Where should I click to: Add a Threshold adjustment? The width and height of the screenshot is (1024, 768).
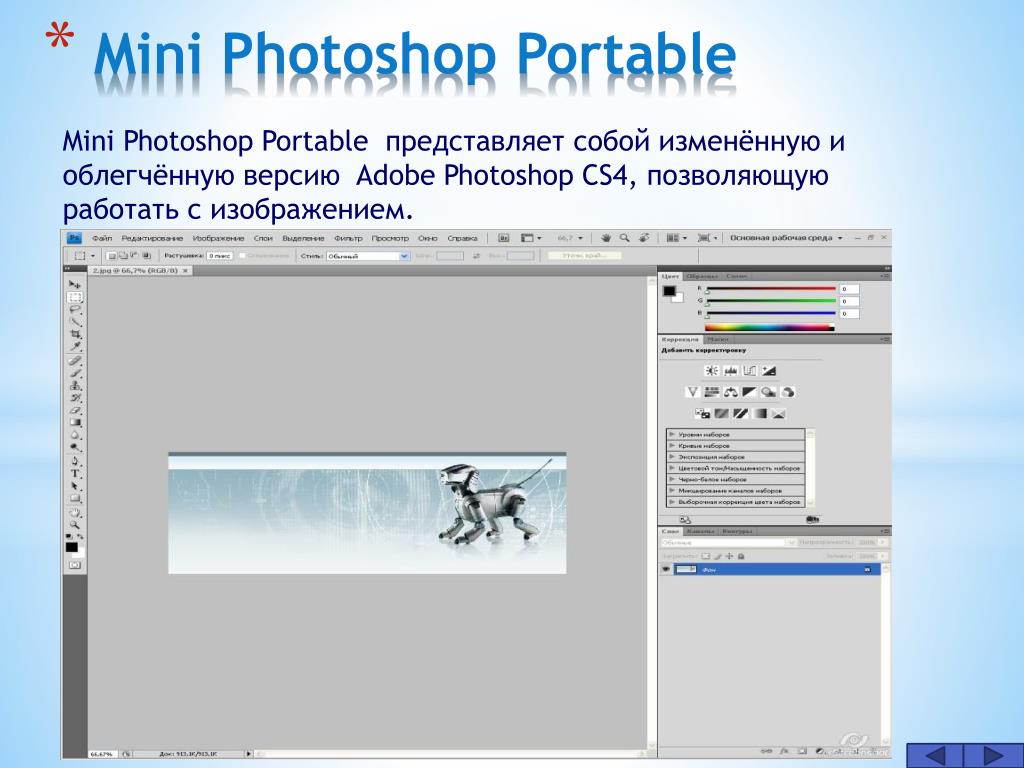741,413
